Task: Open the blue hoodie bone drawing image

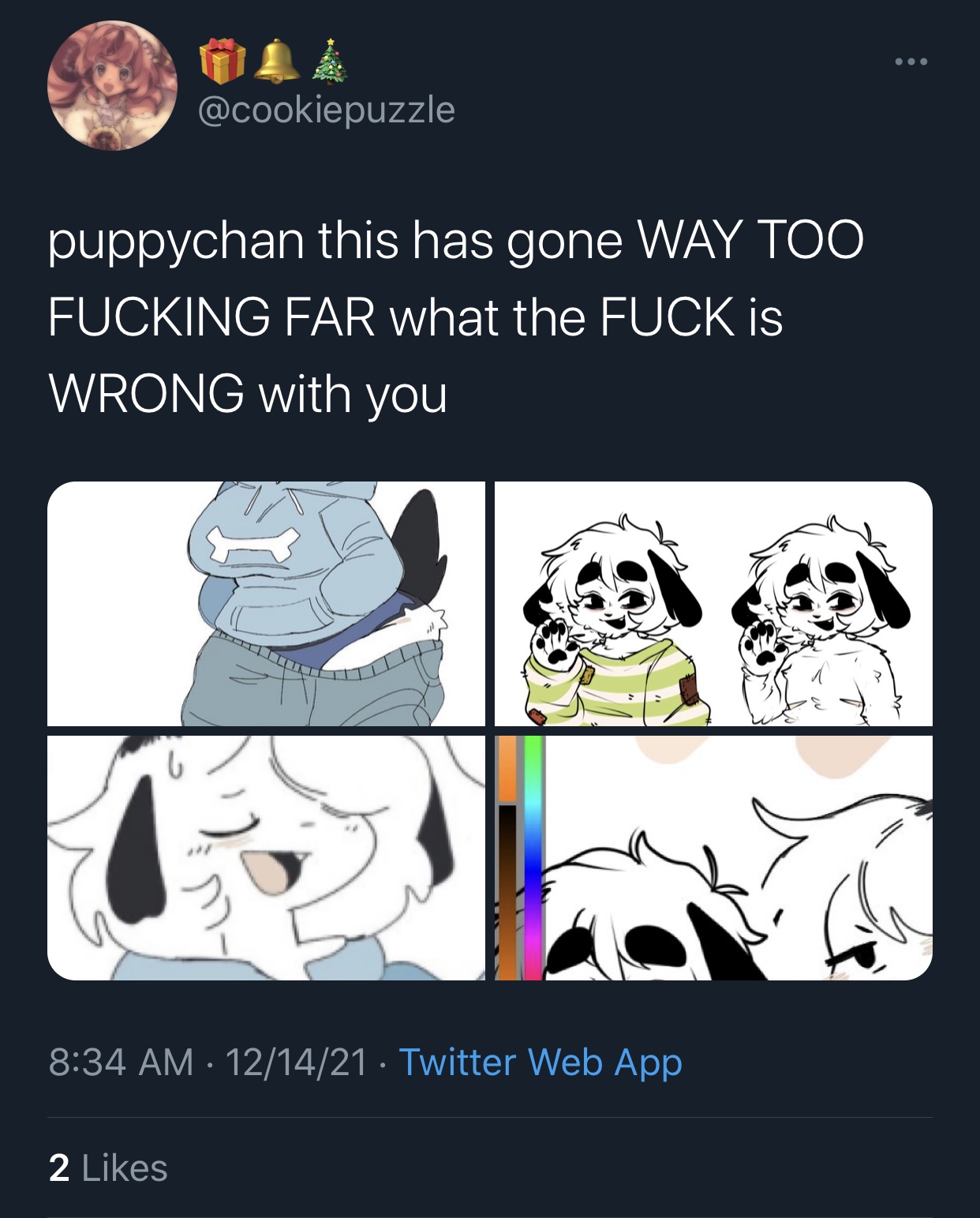Action: pos(266,604)
